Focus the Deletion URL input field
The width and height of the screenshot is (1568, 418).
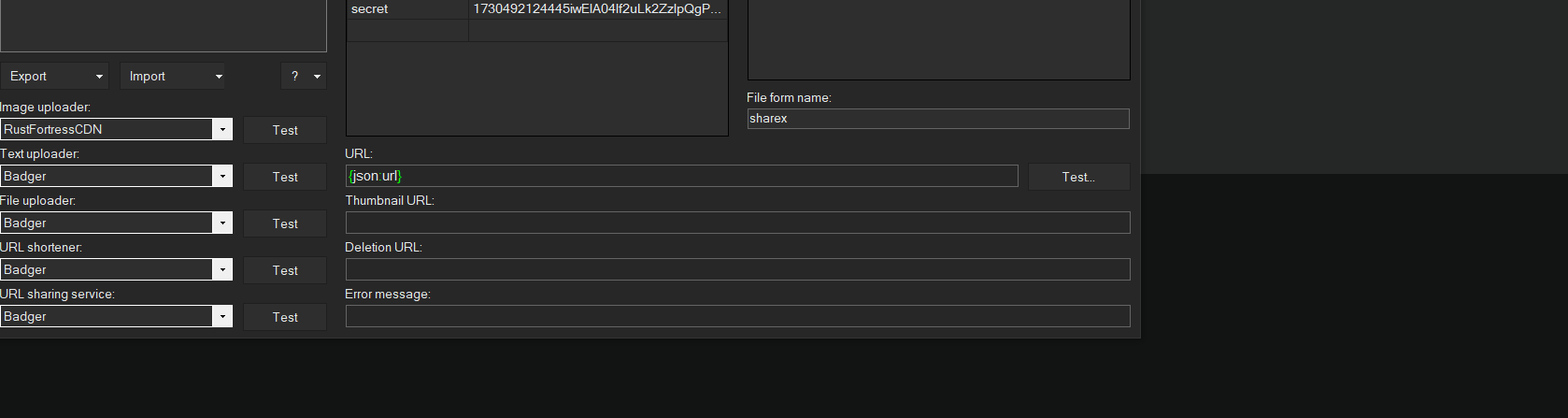click(737, 270)
